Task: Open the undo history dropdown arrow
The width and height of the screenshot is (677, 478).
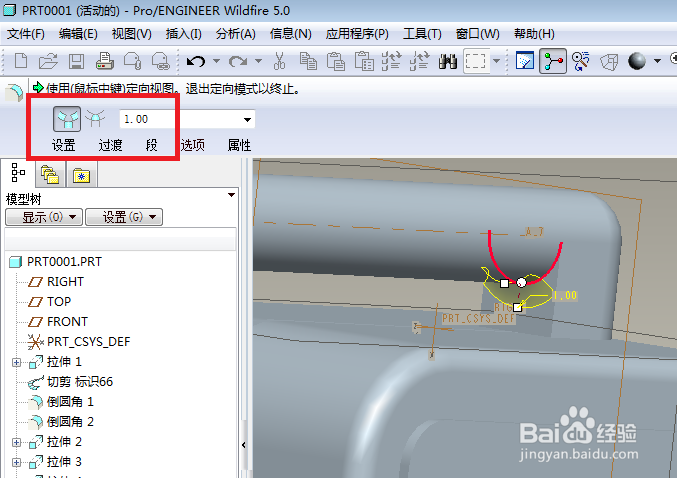Action: [216, 61]
